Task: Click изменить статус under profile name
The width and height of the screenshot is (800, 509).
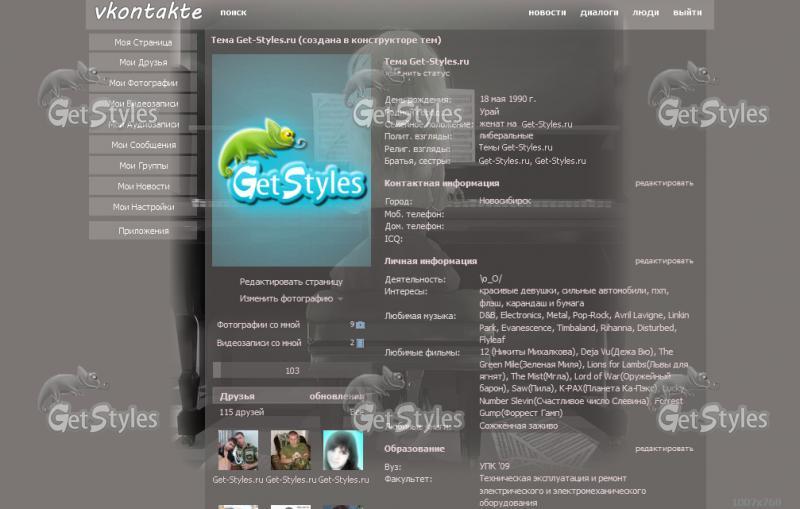Action: click(x=417, y=73)
